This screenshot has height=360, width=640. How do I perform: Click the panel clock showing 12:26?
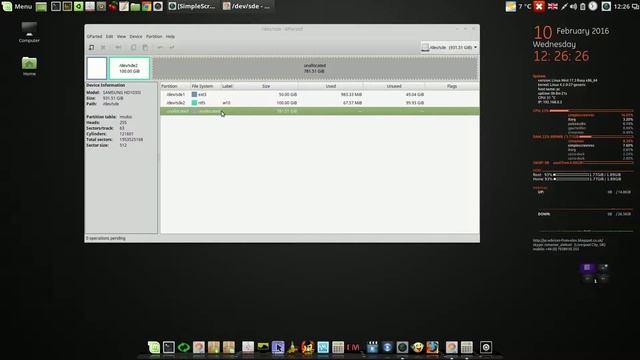[x=621, y=7]
